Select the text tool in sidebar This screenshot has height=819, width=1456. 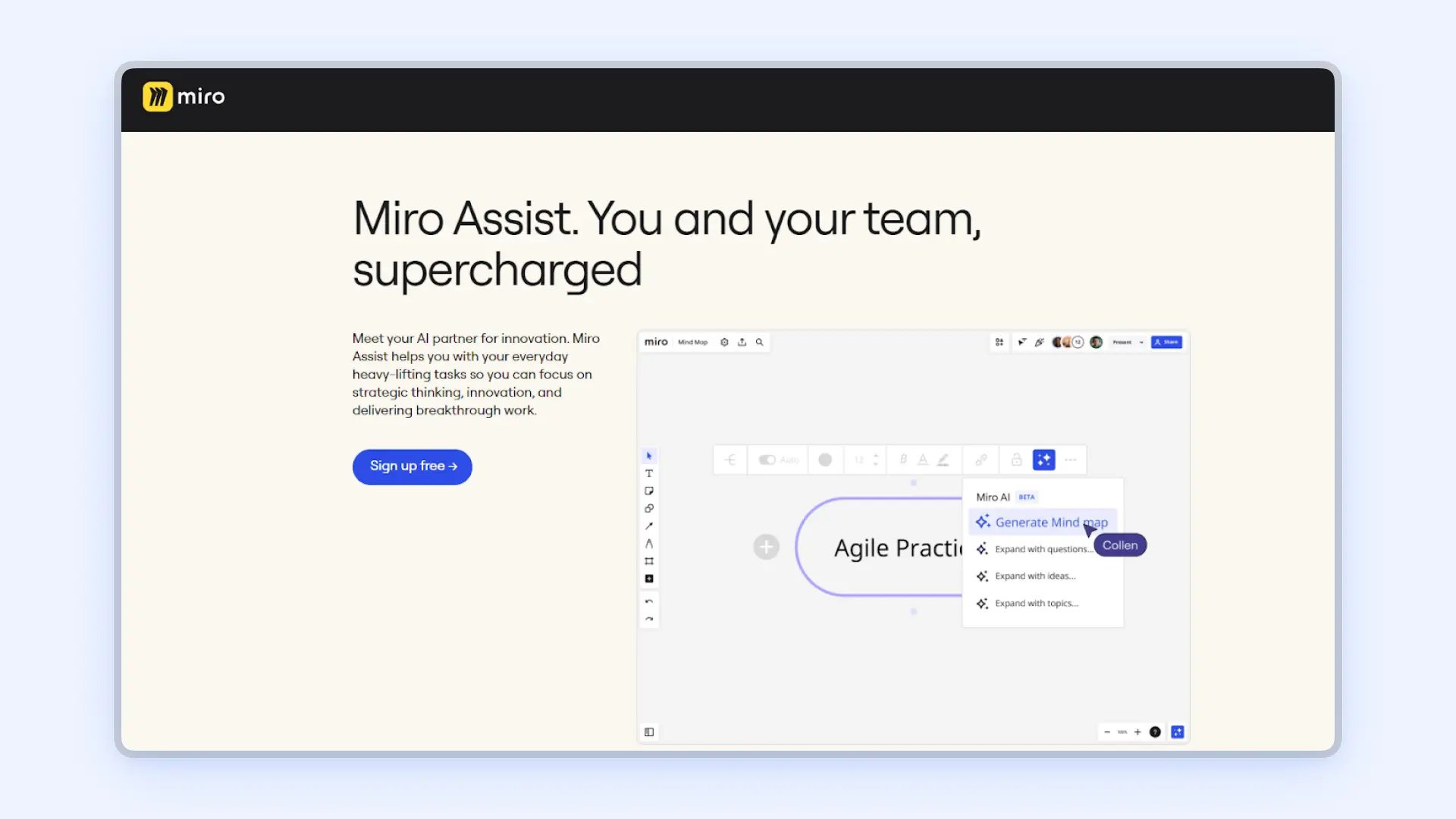(x=648, y=472)
